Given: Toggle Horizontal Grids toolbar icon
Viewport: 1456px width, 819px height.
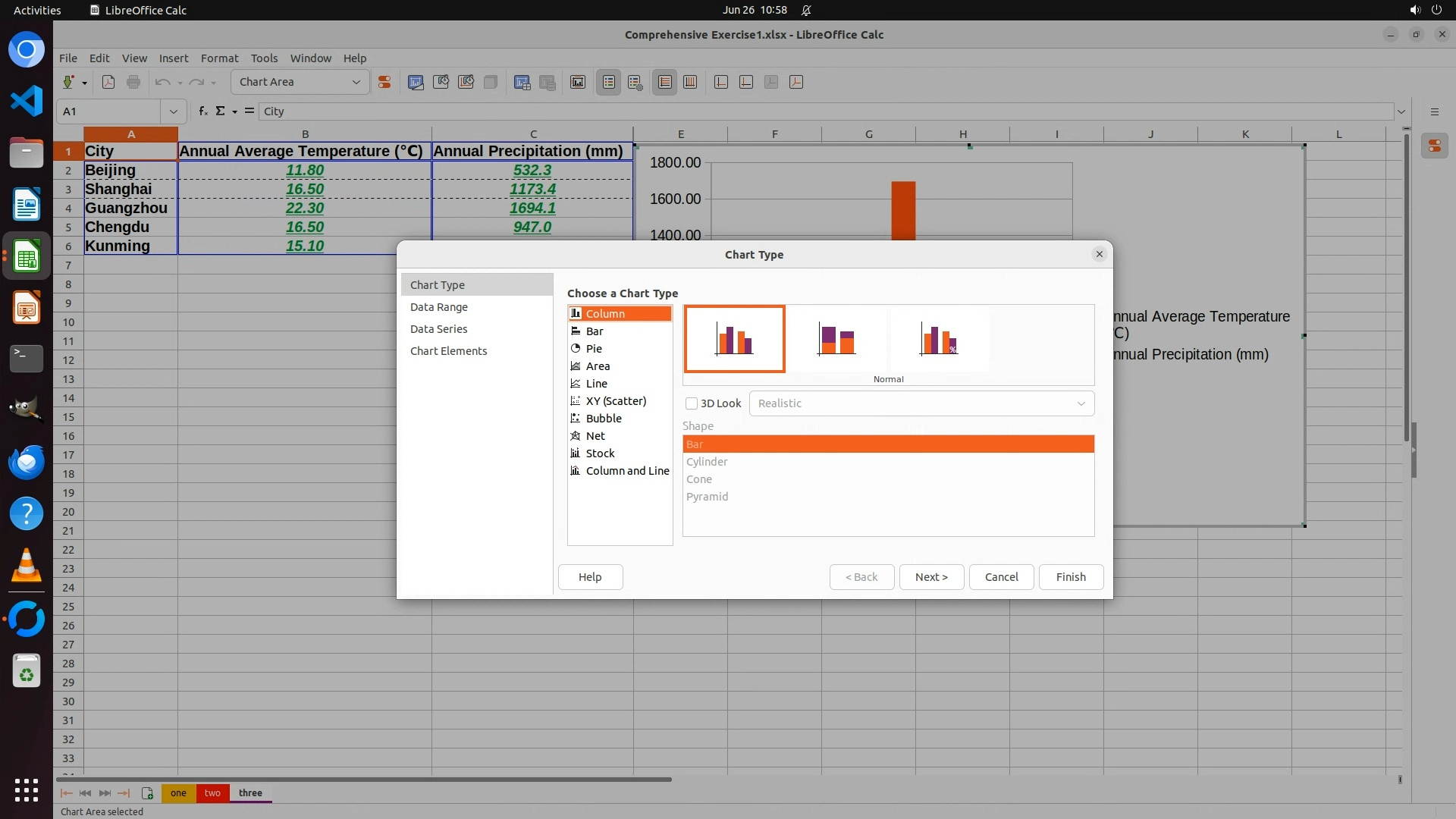Looking at the screenshot, I should click(665, 82).
